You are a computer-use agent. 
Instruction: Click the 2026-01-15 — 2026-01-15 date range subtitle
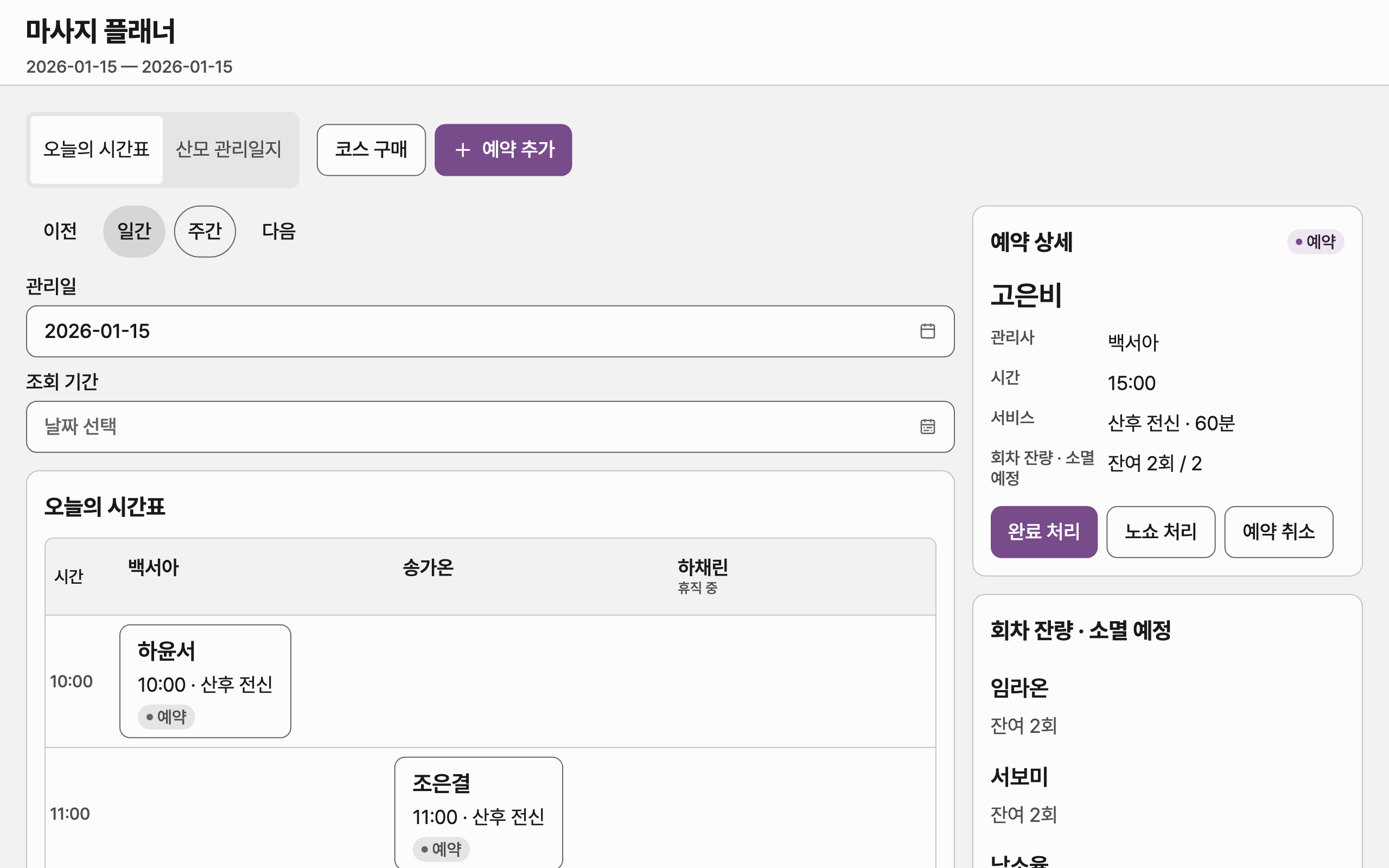[129, 67]
